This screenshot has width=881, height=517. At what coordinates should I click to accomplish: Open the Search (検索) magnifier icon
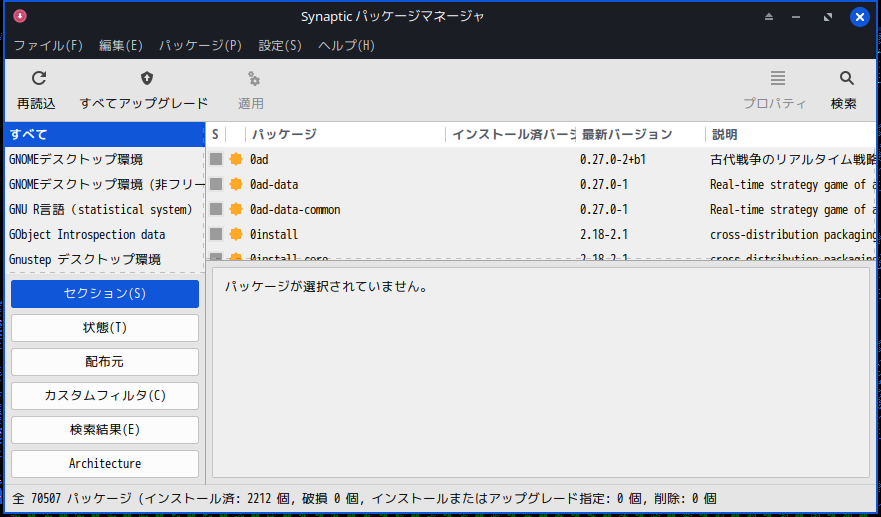[846, 79]
